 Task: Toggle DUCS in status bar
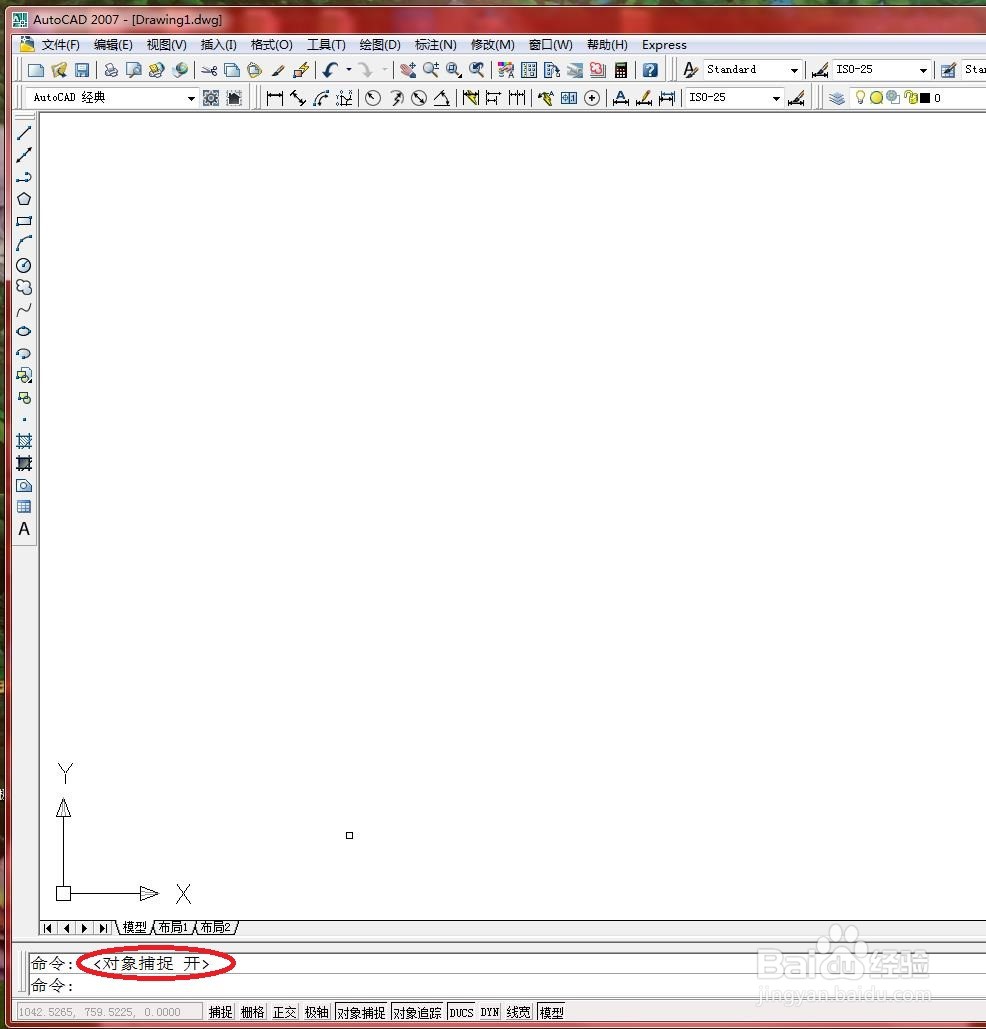point(461,1012)
